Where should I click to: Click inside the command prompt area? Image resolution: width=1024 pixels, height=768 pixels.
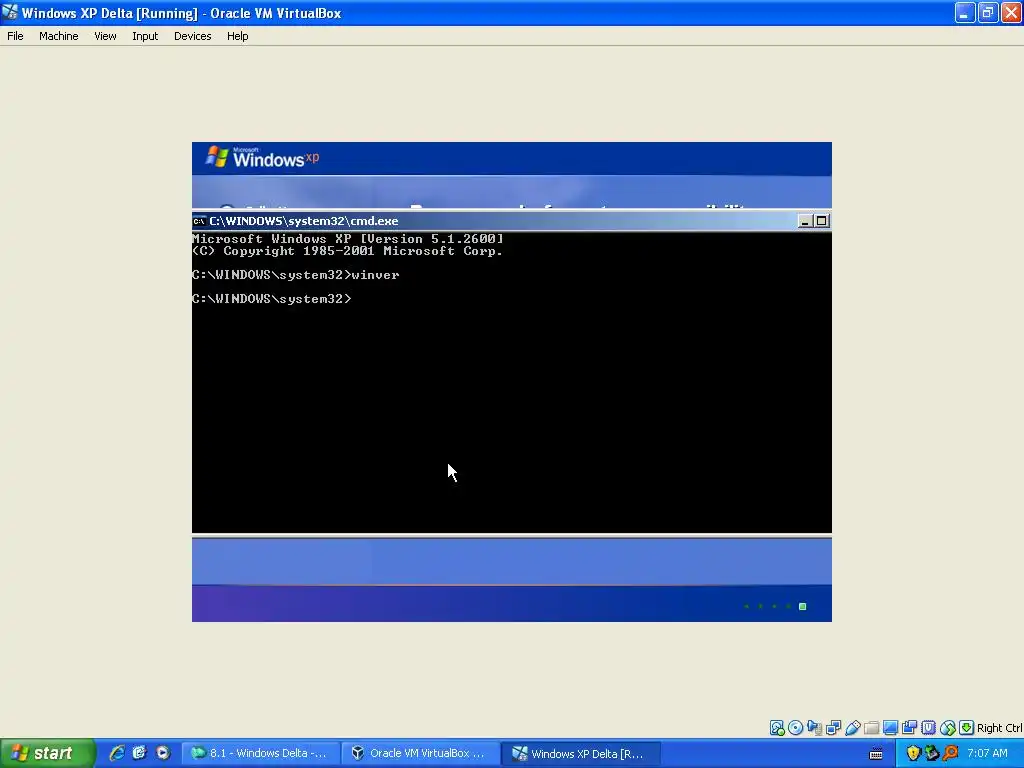(511, 382)
